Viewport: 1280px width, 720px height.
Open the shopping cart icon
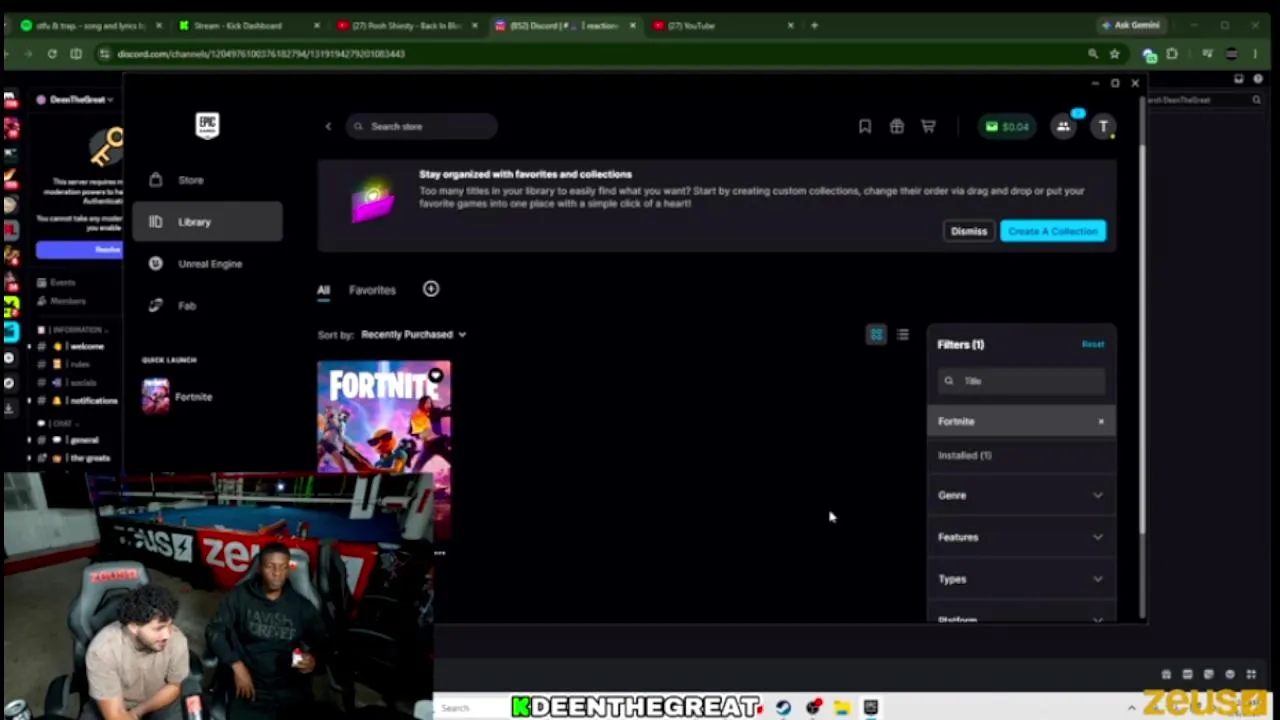pos(928,126)
